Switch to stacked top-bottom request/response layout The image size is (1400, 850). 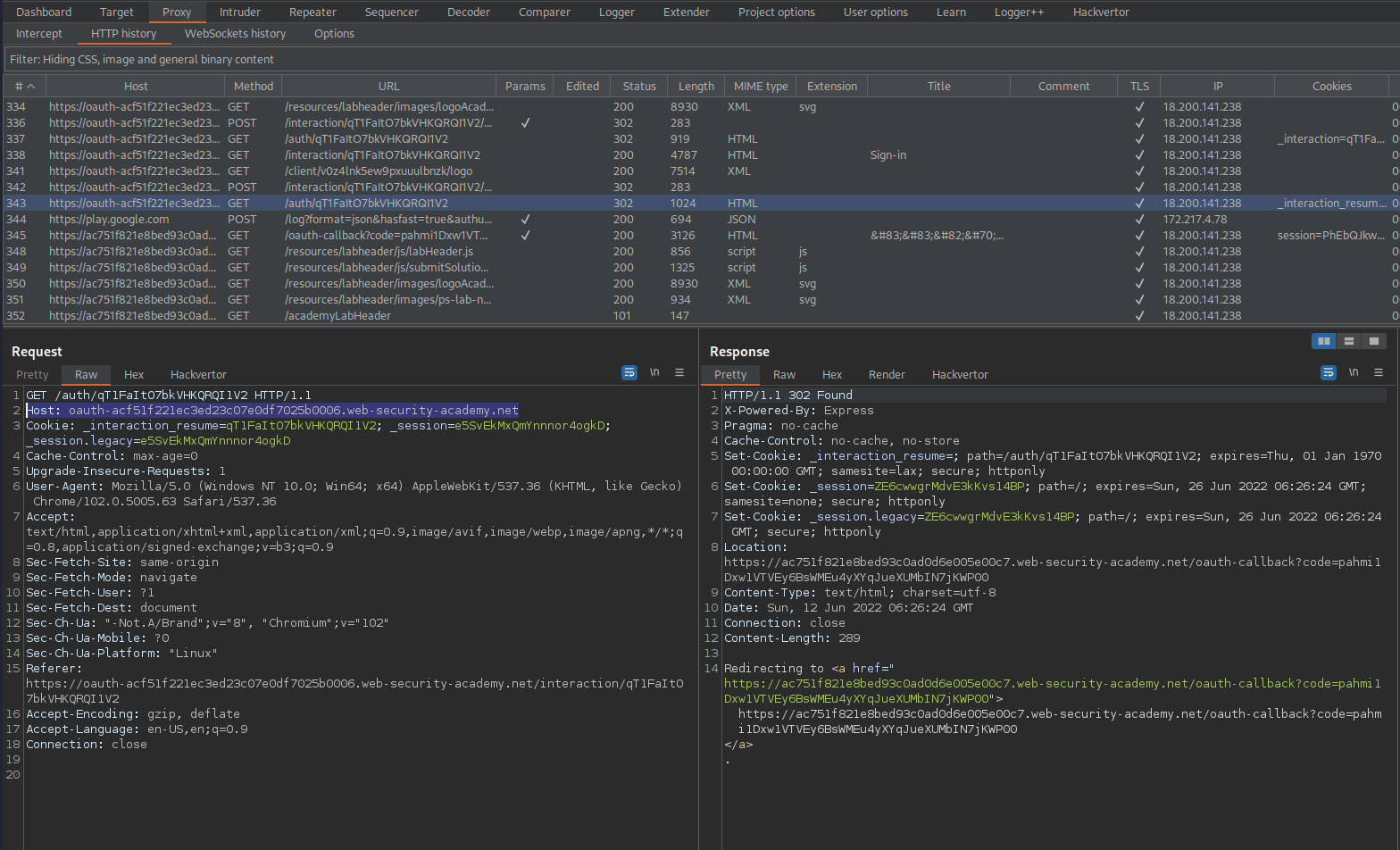click(1349, 341)
